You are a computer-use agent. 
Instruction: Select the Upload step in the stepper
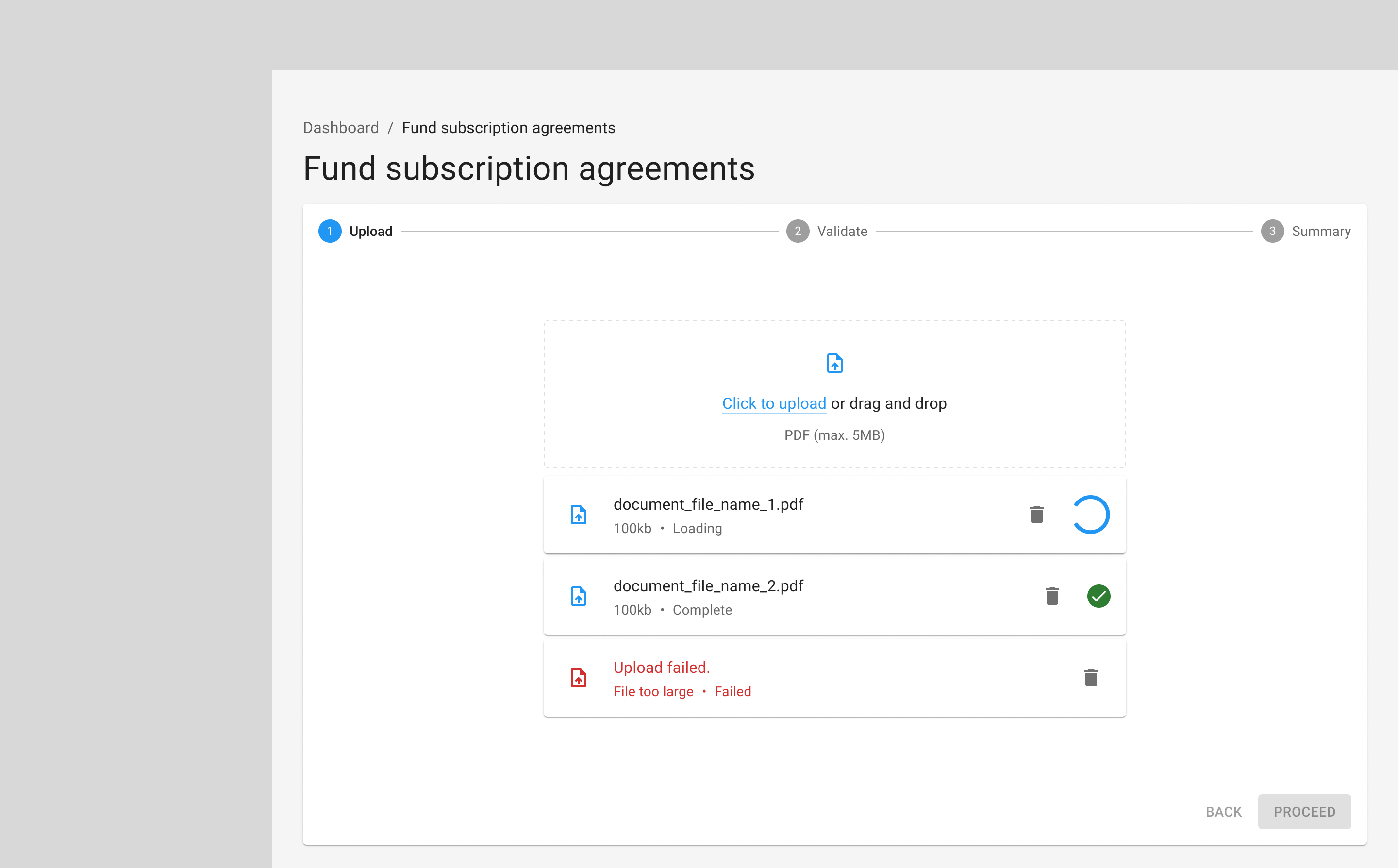point(356,232)
